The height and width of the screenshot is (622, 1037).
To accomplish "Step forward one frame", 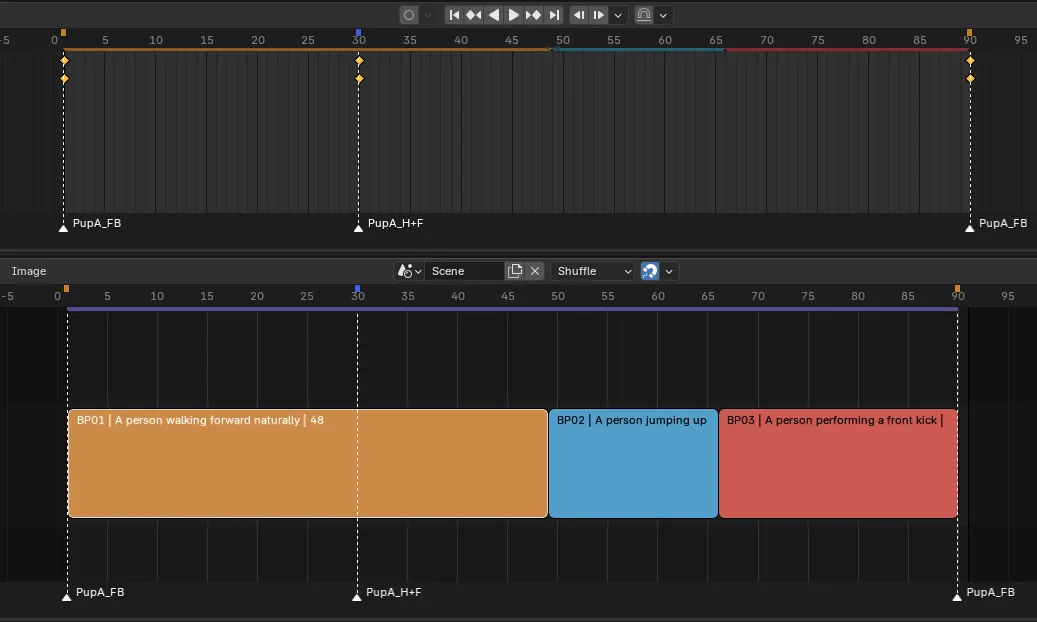I will point(599,15).
